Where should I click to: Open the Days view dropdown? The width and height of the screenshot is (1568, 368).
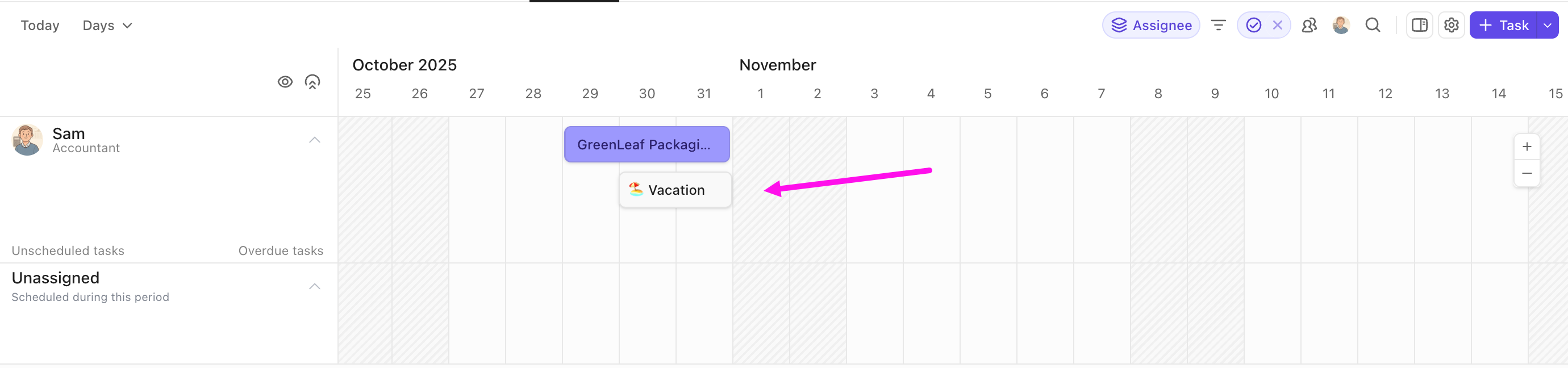point(107,26)
